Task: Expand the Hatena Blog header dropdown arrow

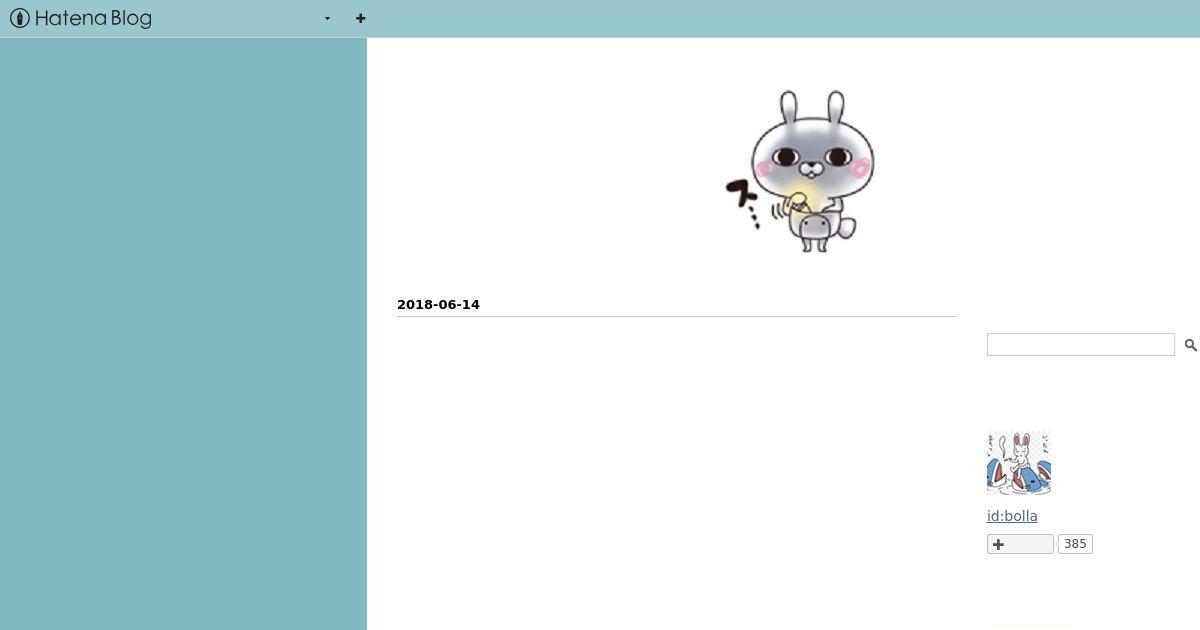Action: coord(327,18)
